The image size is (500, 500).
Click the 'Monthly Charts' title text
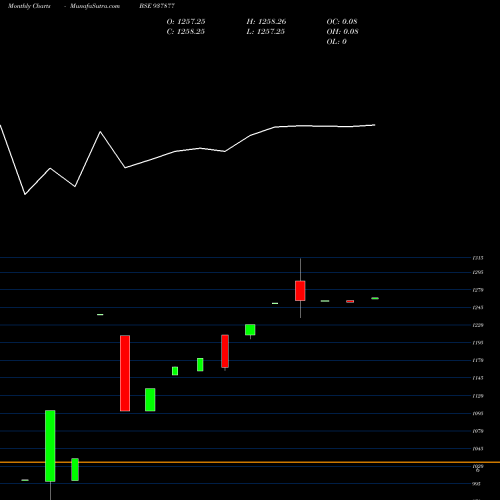coord(29,6)
